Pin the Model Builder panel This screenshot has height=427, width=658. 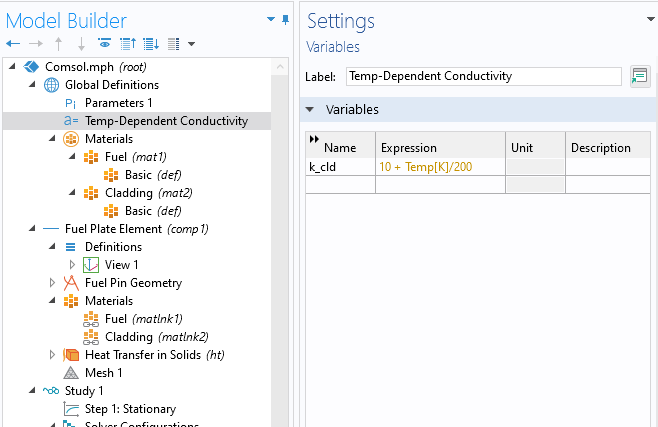(286, 20)
